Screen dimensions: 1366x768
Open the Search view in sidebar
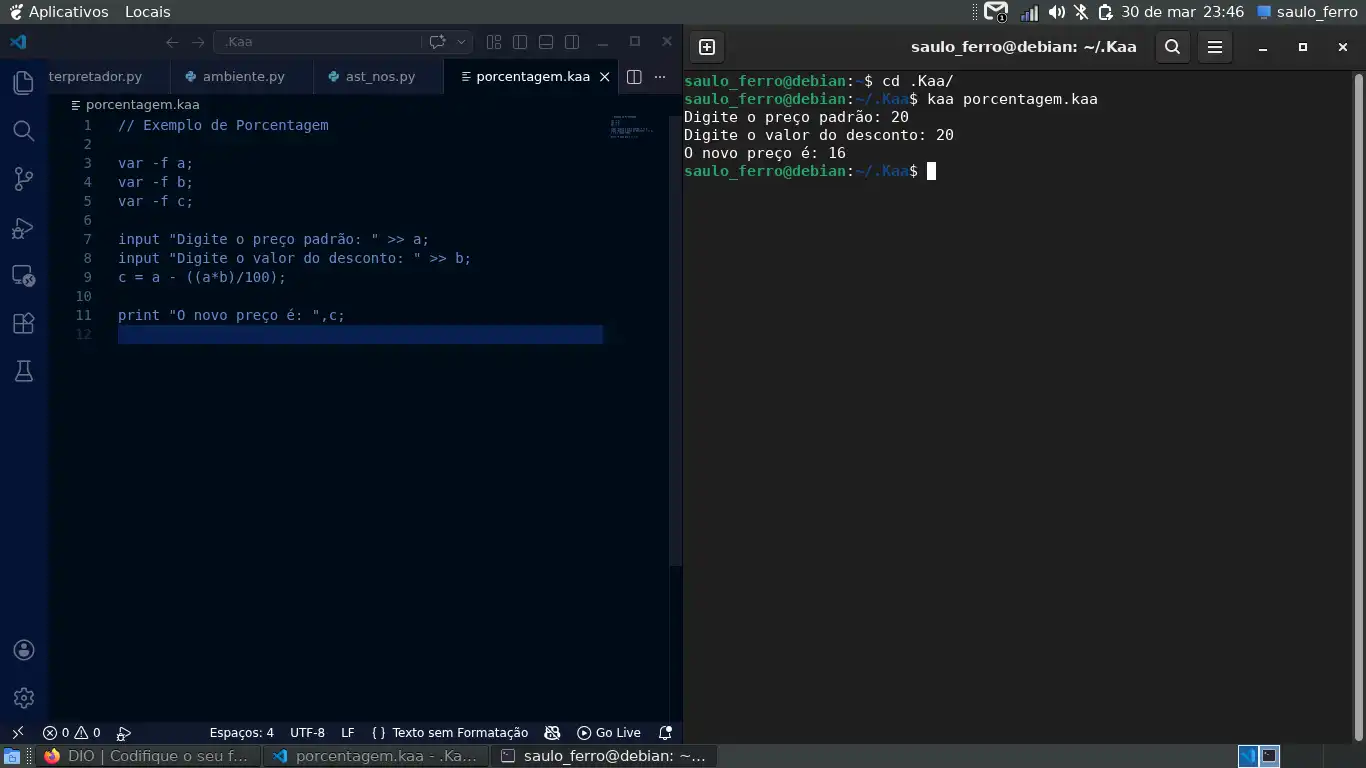pyautogui.click(x=24, y=131)
